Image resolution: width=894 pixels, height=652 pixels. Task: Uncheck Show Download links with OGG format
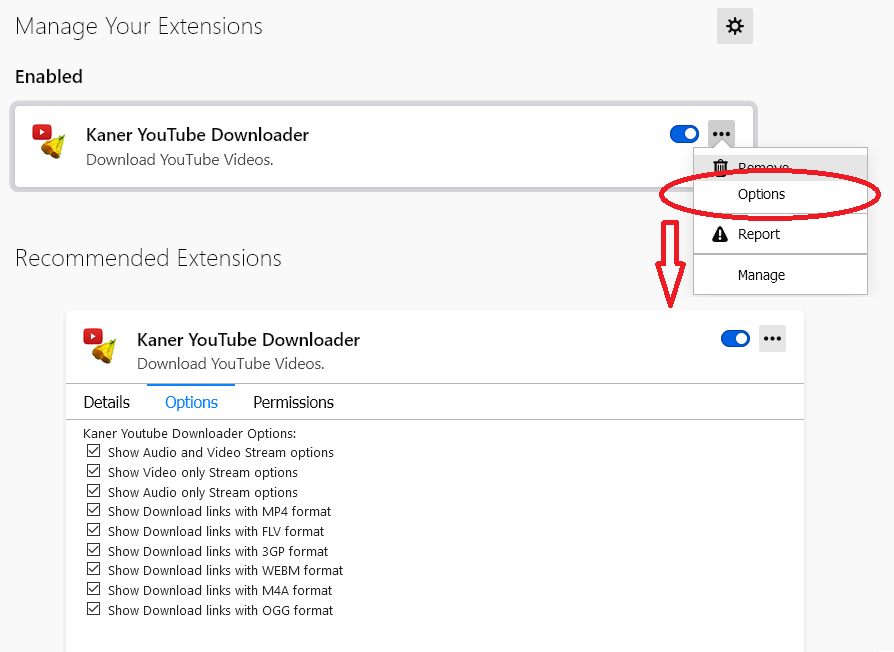94,609
